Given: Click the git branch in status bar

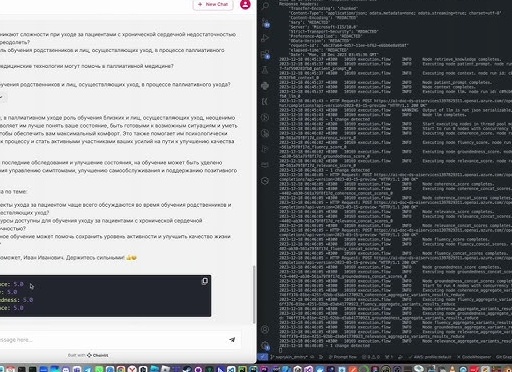Looking at the screenshot, I should pos(289,357).
